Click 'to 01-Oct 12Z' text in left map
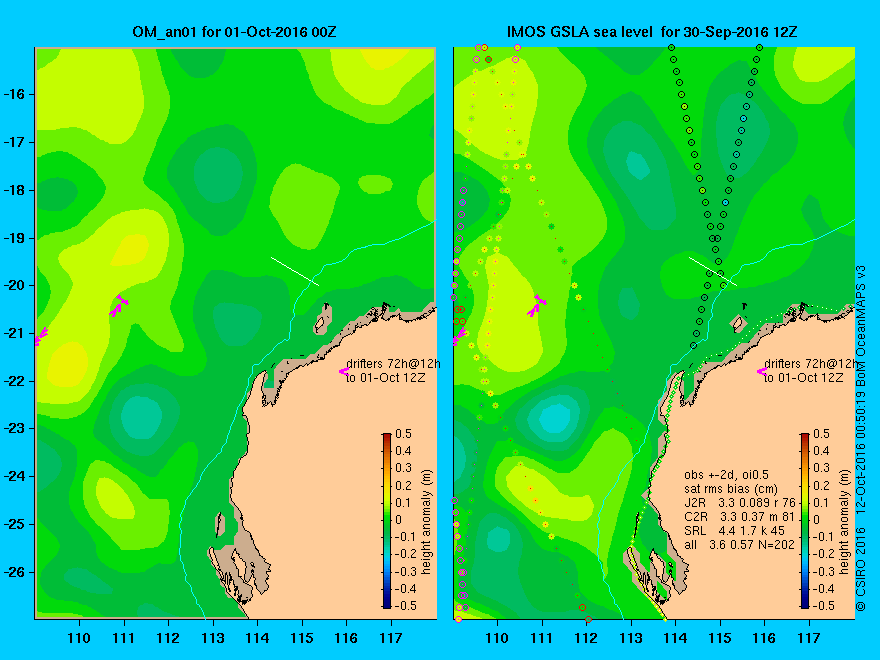Viewport: 880px width, 660px height. tap(385, 378)
